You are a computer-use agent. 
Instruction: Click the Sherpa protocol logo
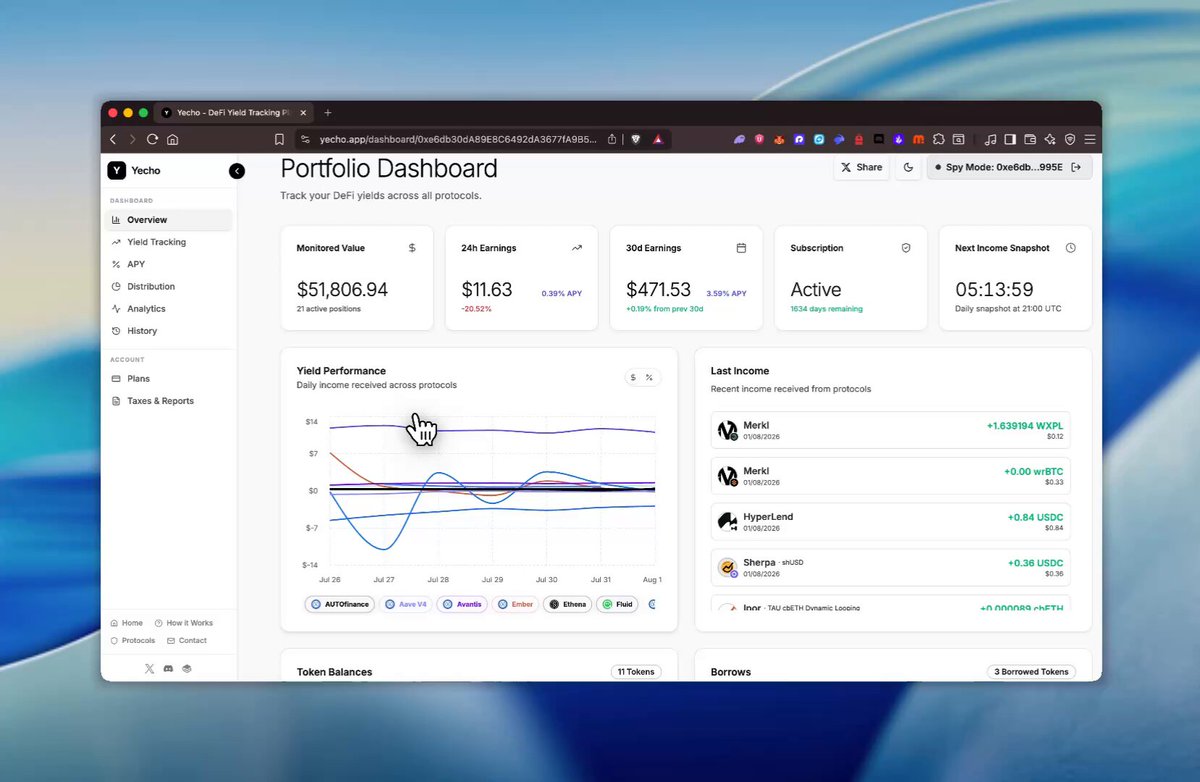click(728, 568)
